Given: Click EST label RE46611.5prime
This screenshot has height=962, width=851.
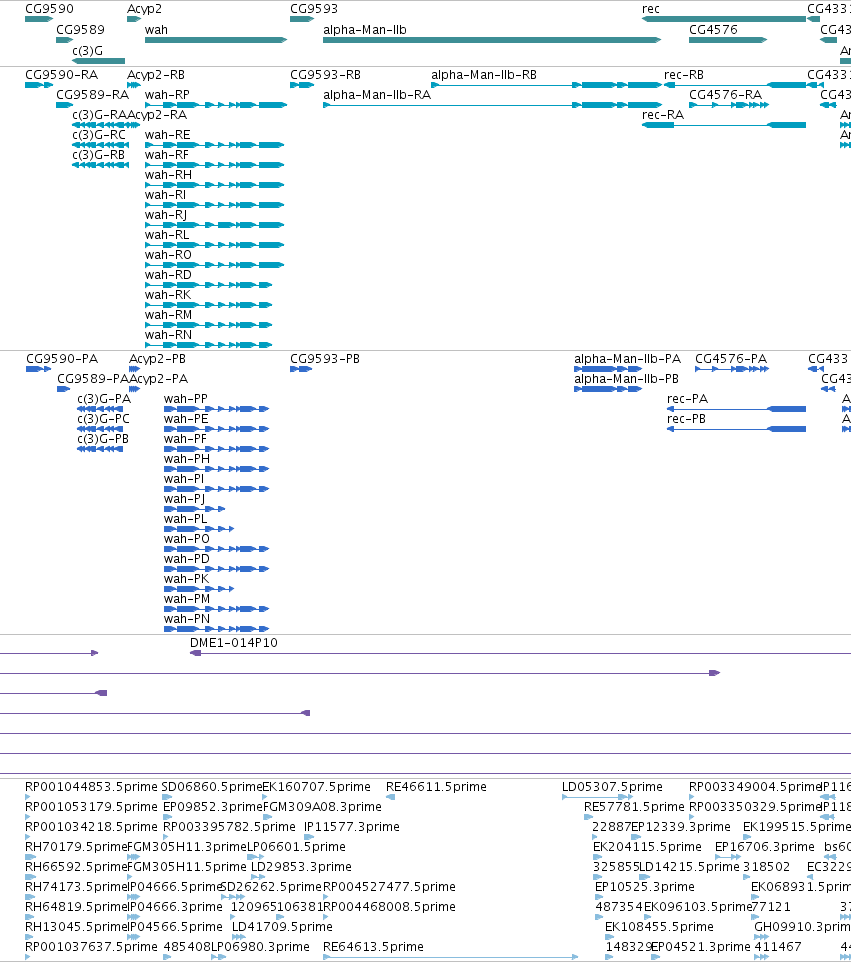Looking at the screenshot, I should click(436, 787).
